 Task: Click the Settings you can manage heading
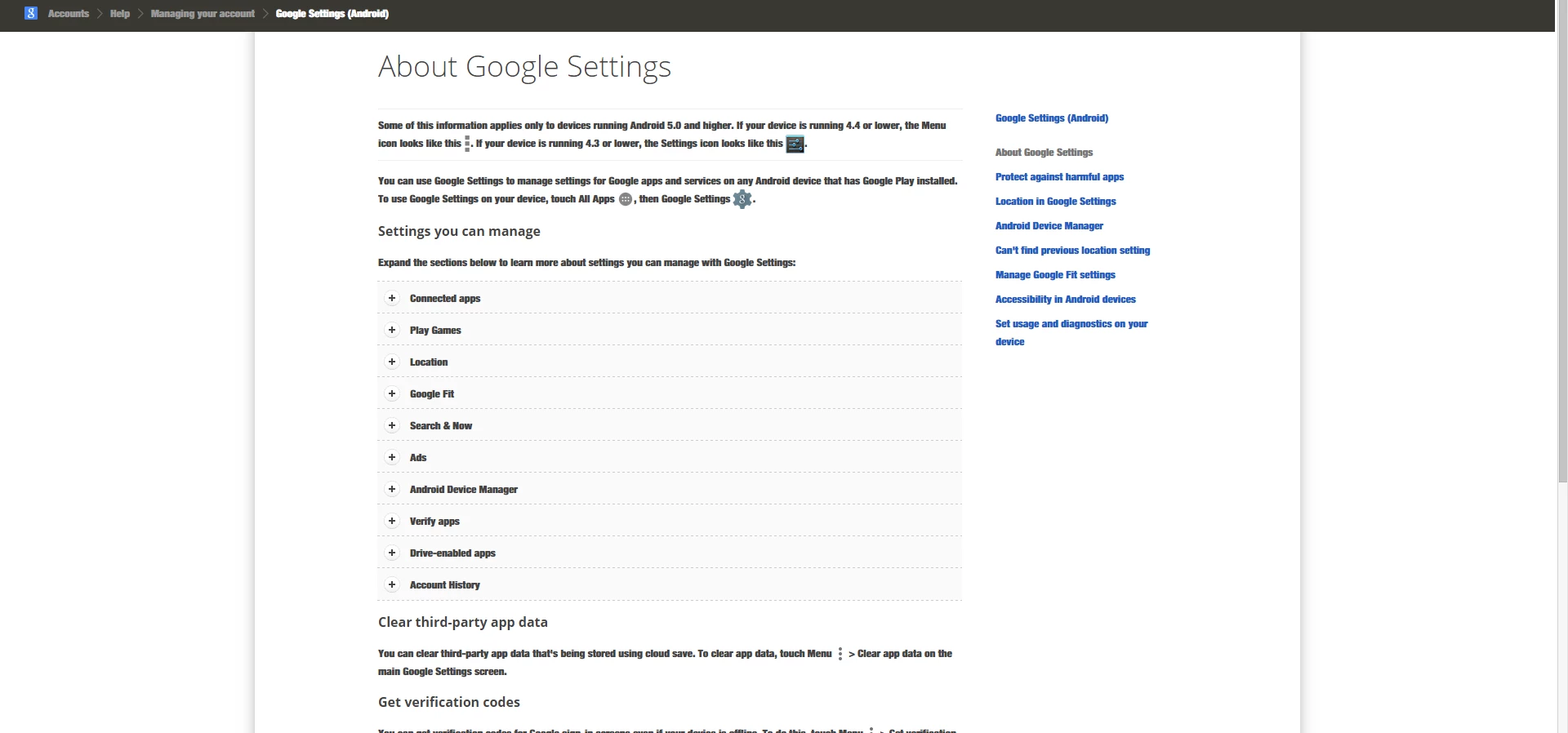[459, 231]
